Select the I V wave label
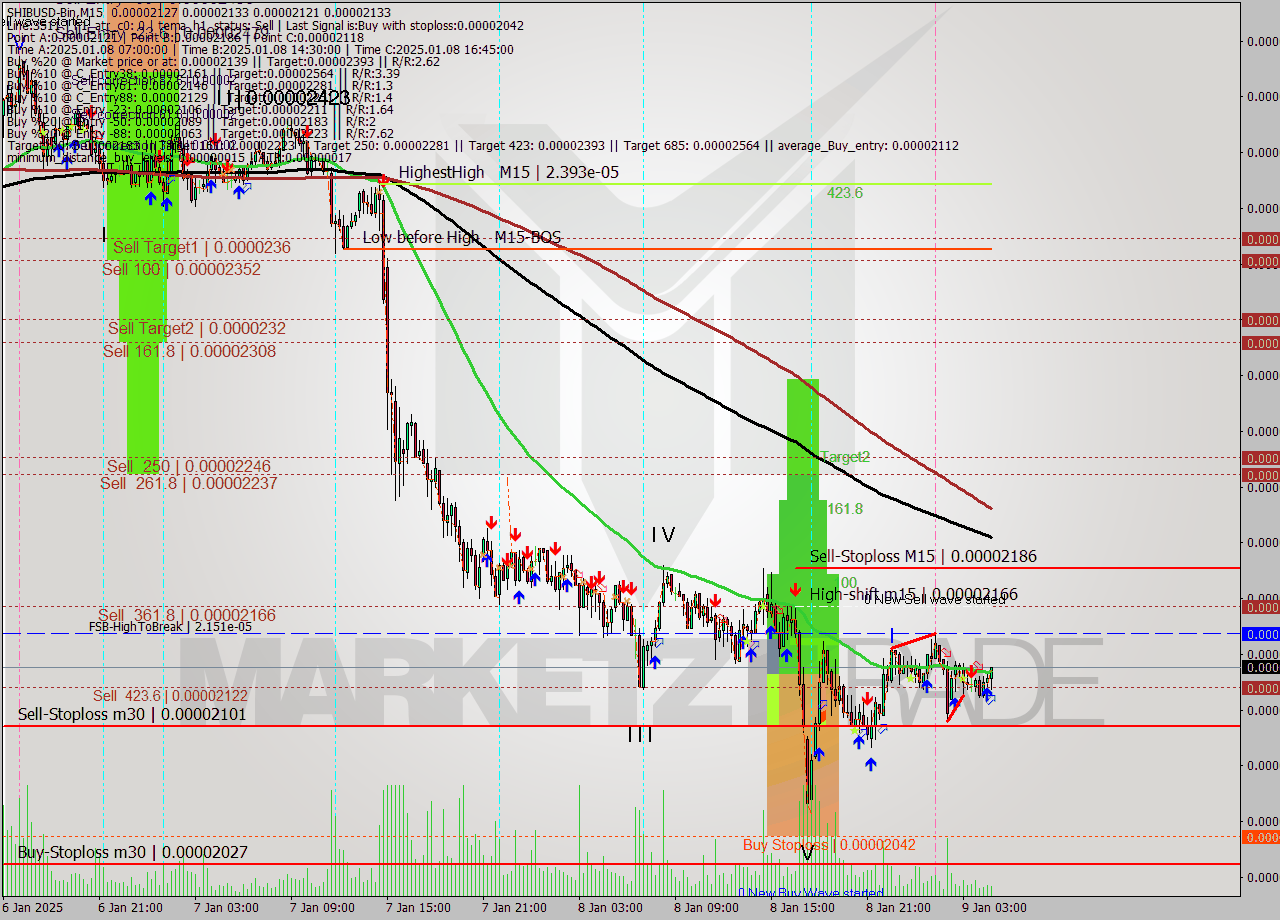Viewport: 1280px width, 920px height. click(663, 536)
